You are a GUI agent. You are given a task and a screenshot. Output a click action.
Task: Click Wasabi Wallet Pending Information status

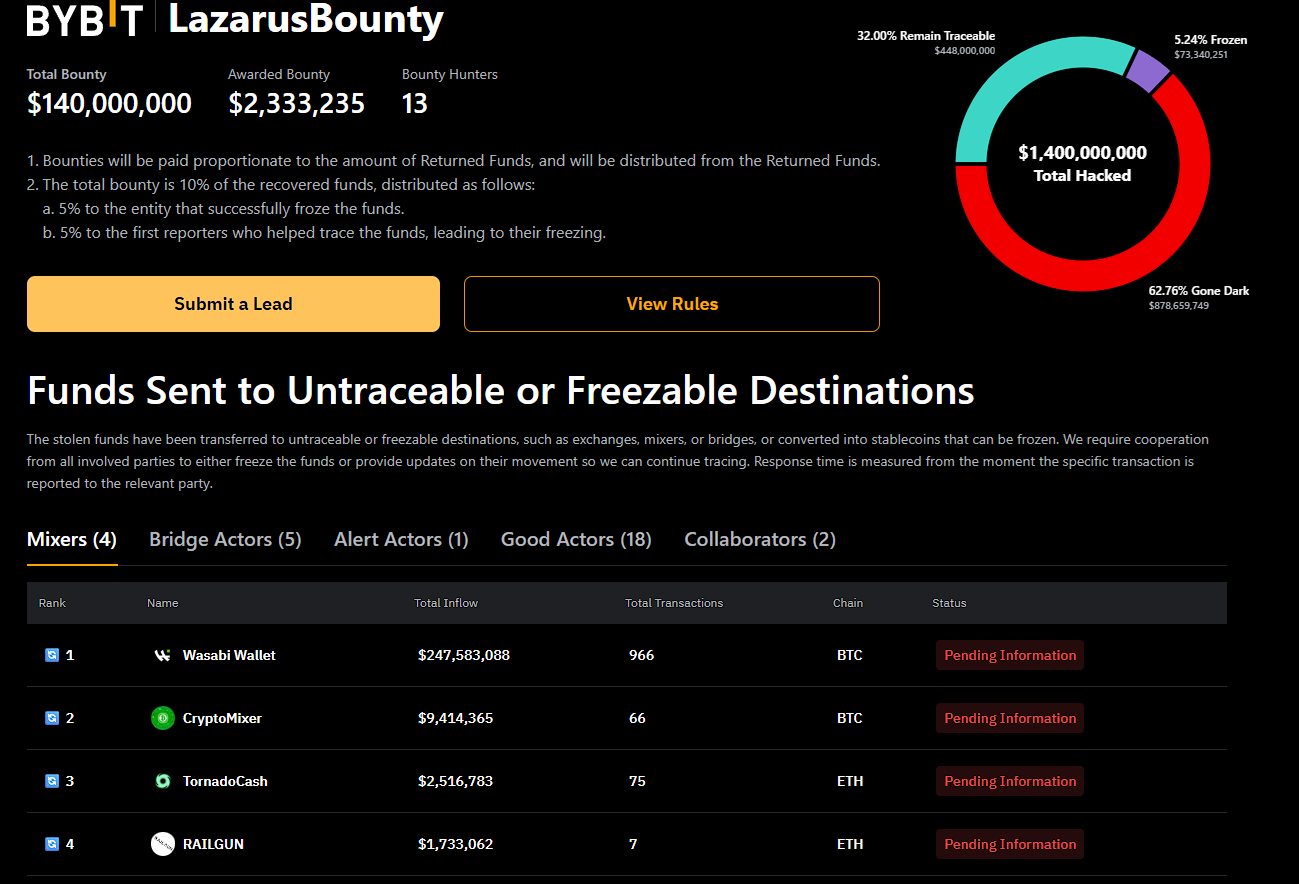tap(1010, 655)
